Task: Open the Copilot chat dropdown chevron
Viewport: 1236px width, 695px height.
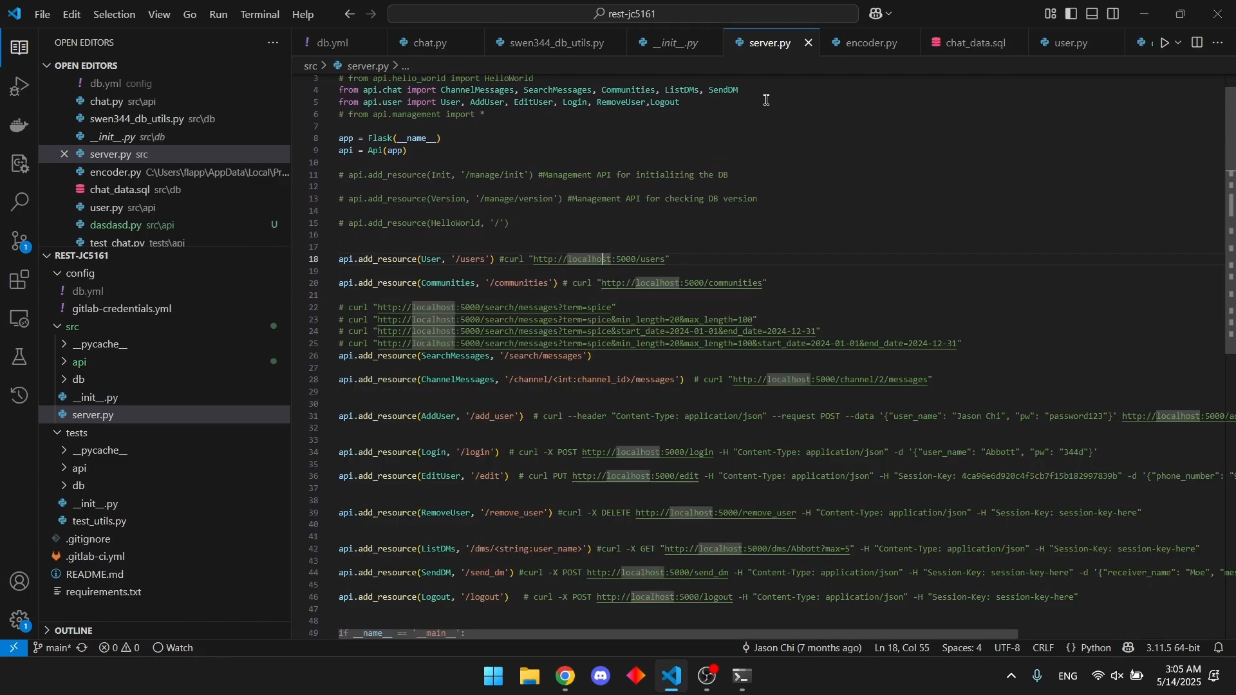Action: [x=889, y=14]
